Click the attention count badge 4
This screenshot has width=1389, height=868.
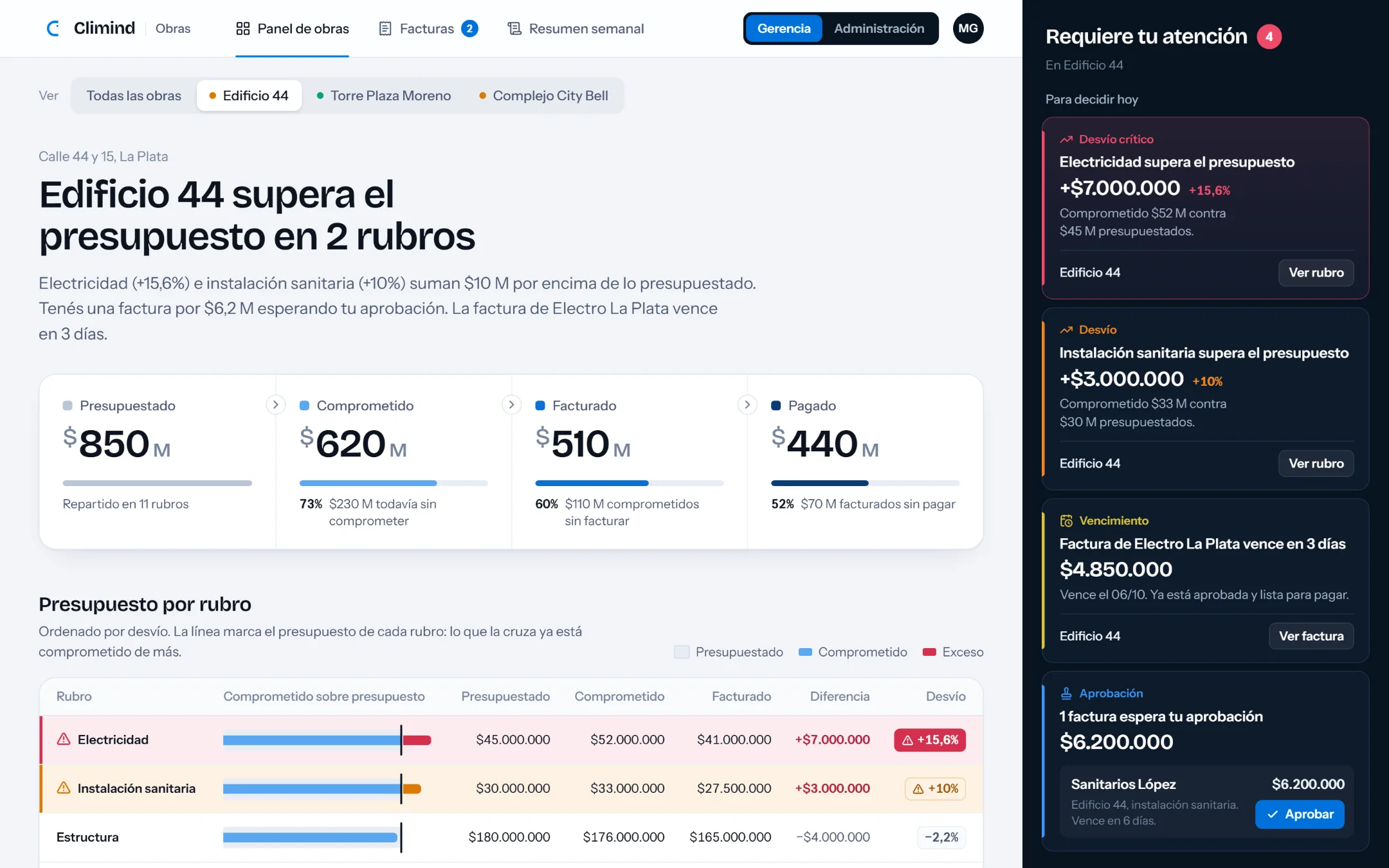[1269, 37]
